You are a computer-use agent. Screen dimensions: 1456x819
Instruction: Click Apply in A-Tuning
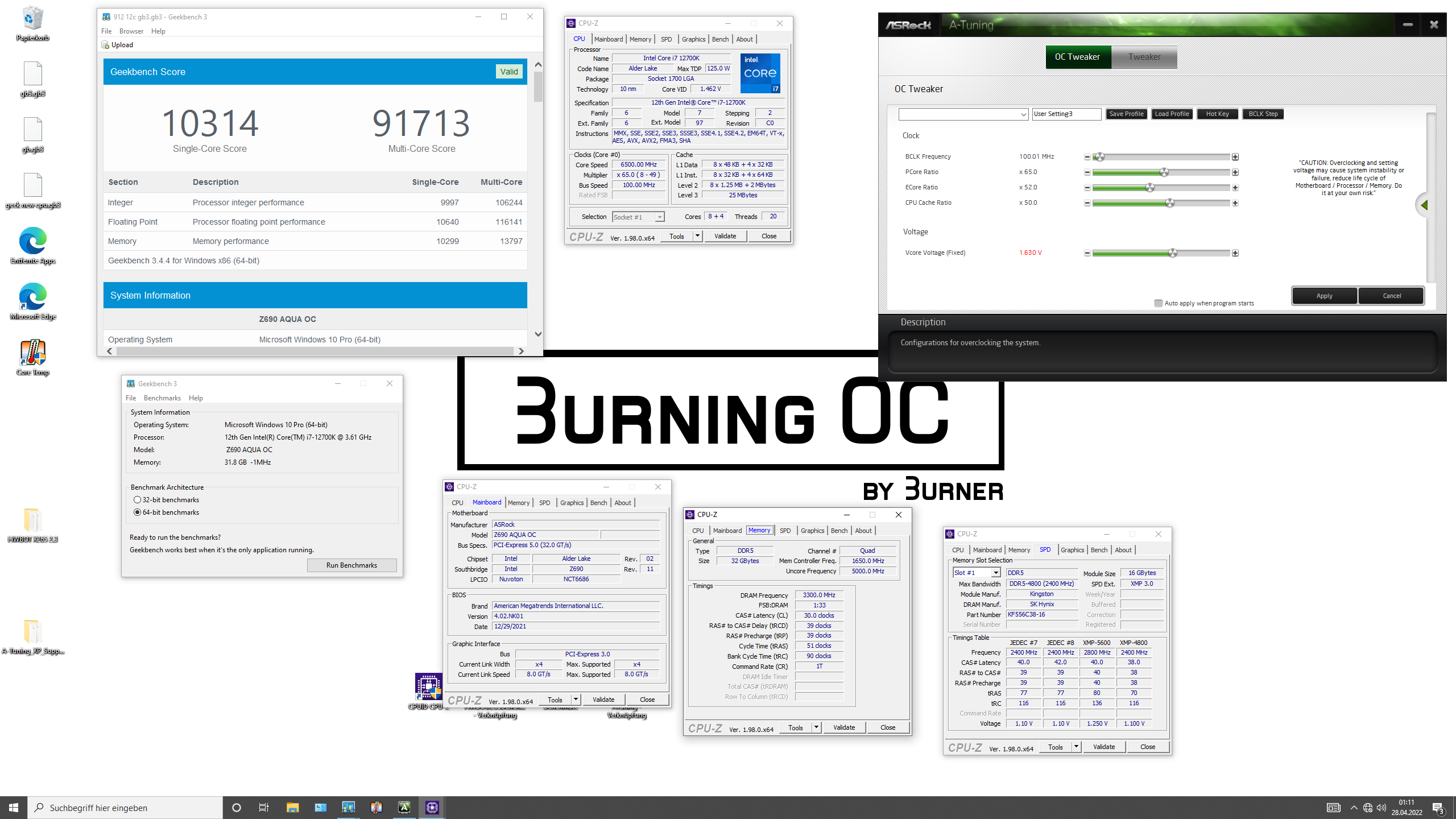[x=1324, y=296]
